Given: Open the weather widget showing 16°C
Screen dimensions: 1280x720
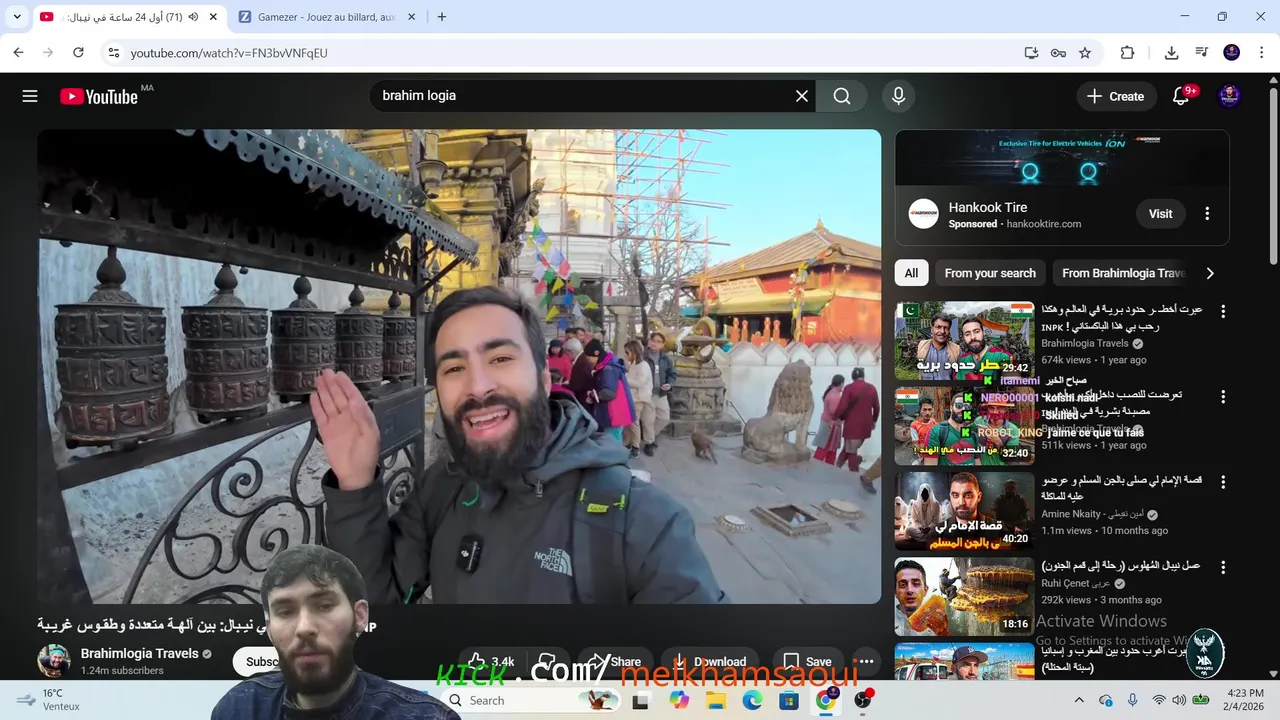Looking at the screenshot, I should 48,700.
